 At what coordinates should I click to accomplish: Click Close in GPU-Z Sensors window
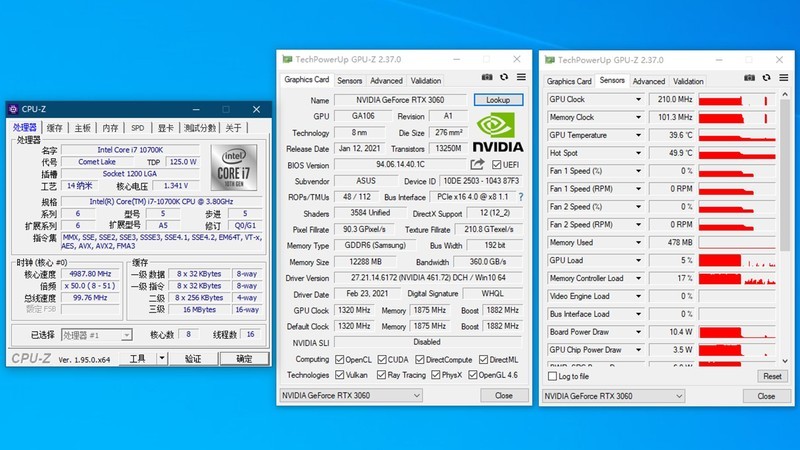pyautogui.click(x=766, y=396)
